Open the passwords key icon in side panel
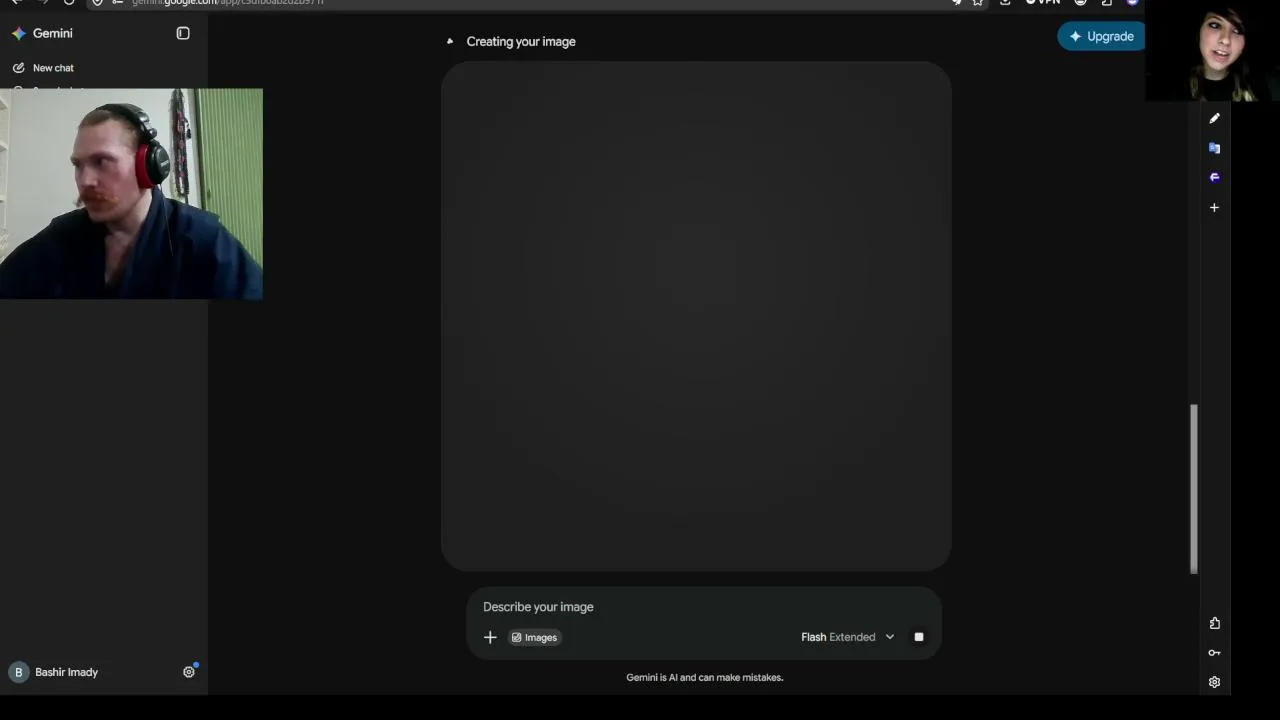The height and width of the screenshot is (720, 1280). [1214, 653]
